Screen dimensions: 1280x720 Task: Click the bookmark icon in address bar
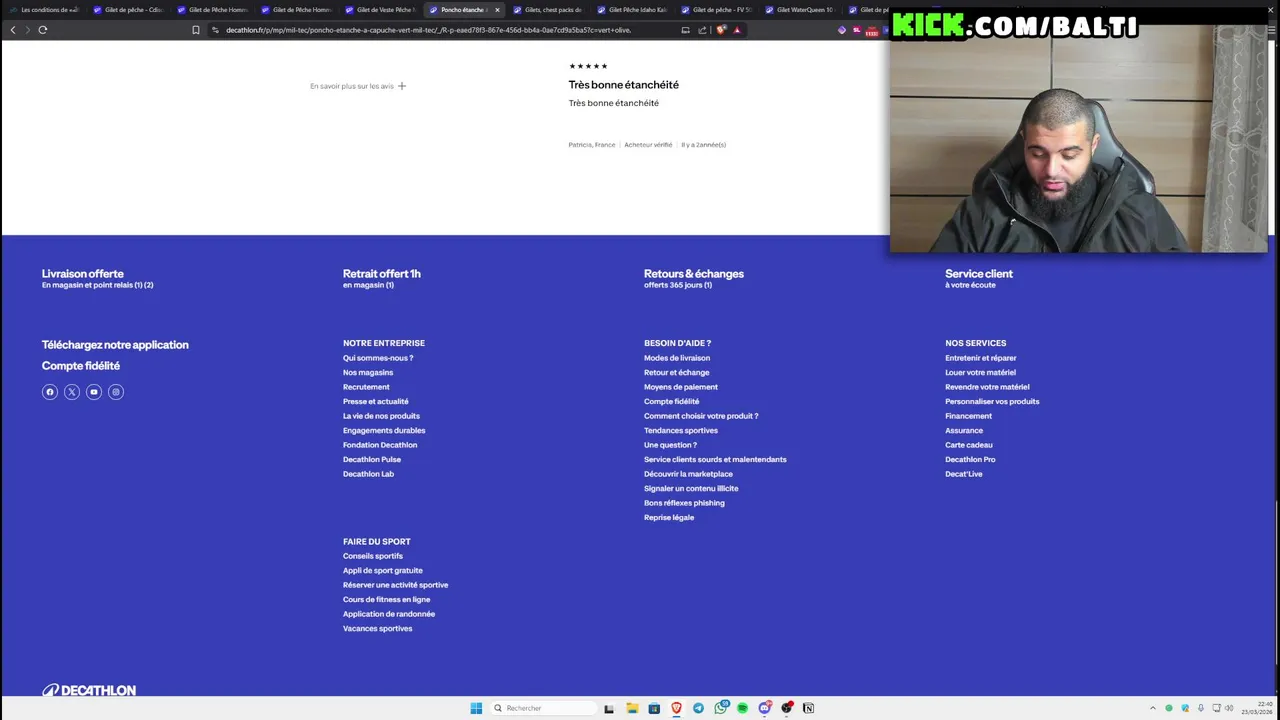click(196, 30)
